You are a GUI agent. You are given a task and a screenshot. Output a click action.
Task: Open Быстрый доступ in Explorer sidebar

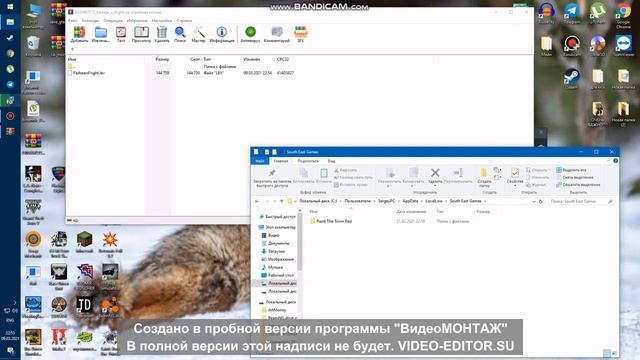tap(278, 217)
